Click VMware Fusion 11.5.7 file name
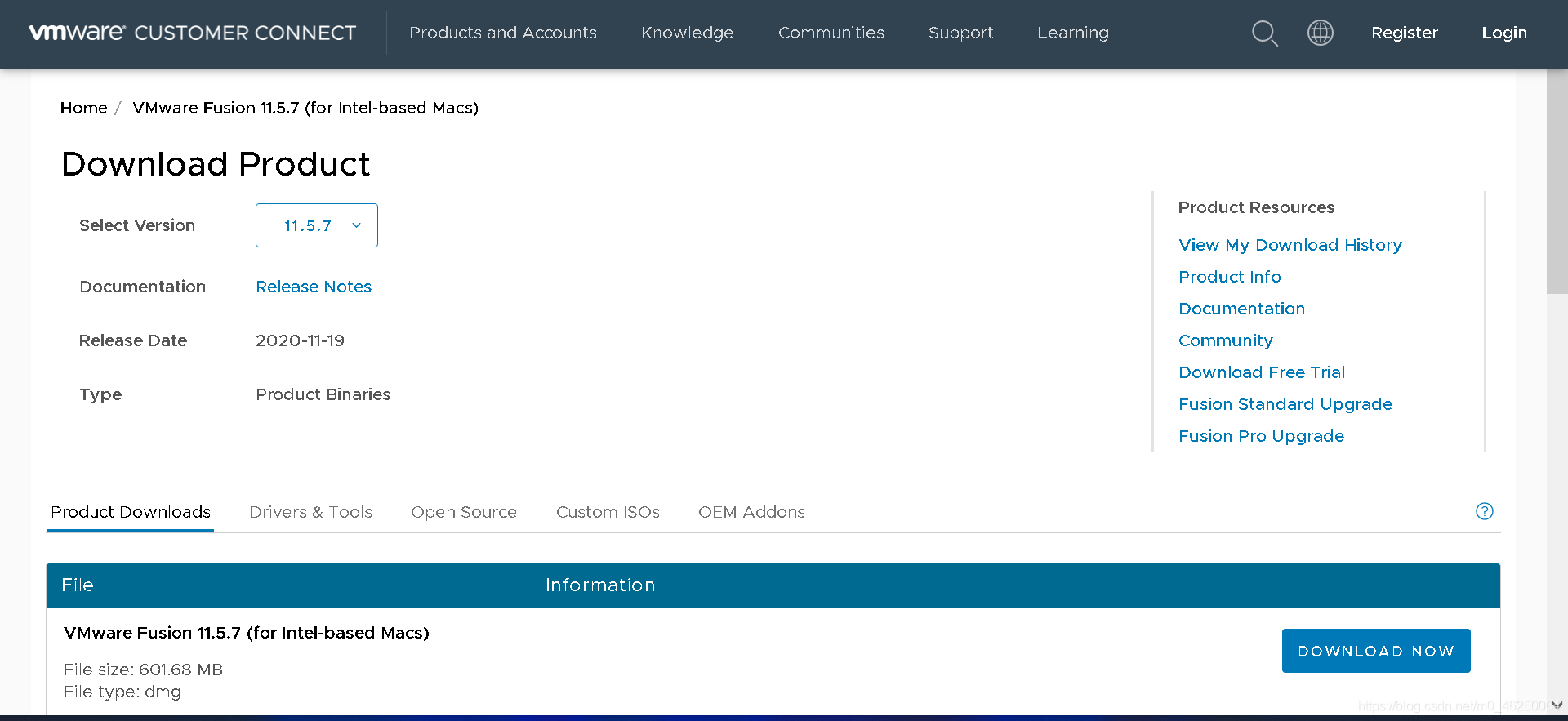Image resolution: width=1568 pixels, height=721 pixels. 247,633
